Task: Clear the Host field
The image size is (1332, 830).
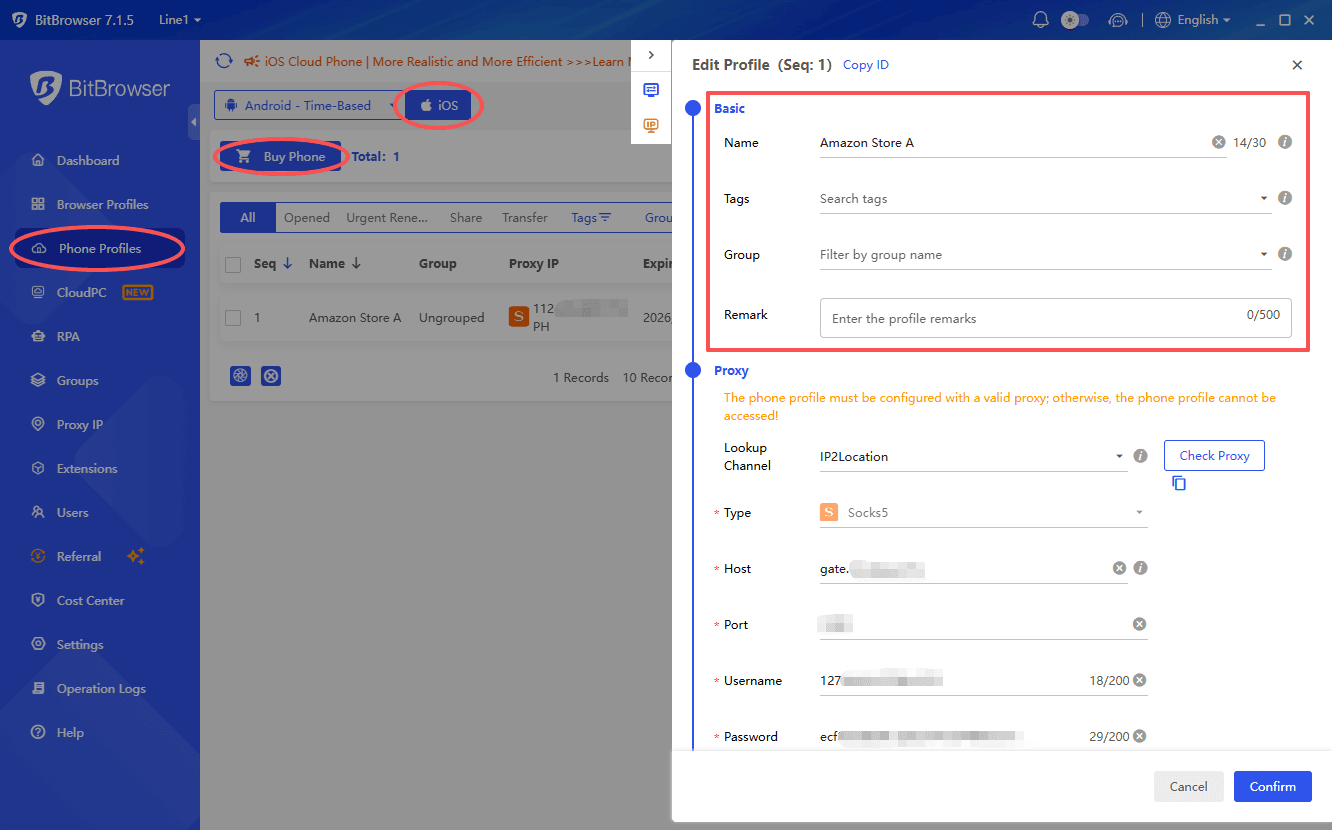Action: click(x=1119, y=568)
